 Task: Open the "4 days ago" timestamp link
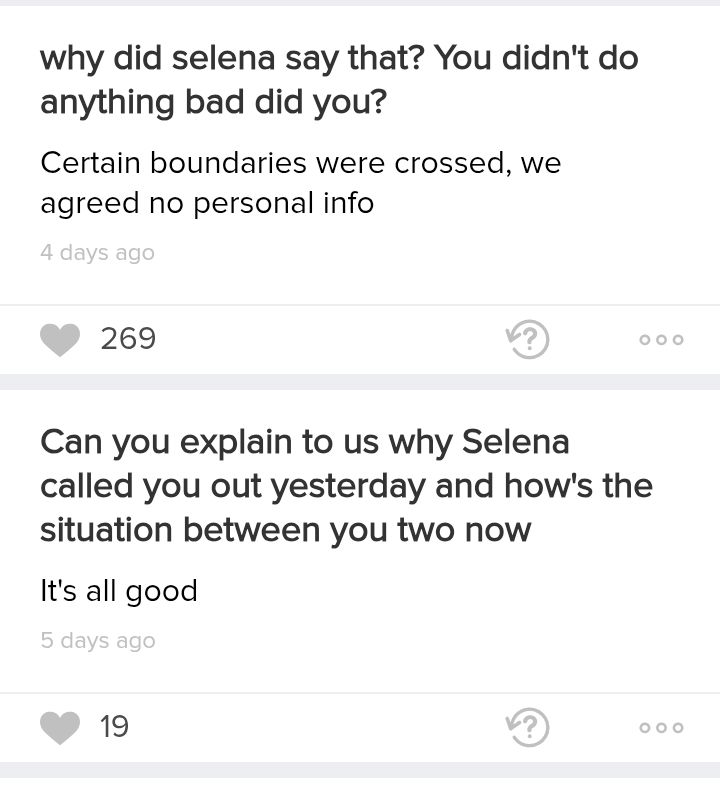(97, 253)
